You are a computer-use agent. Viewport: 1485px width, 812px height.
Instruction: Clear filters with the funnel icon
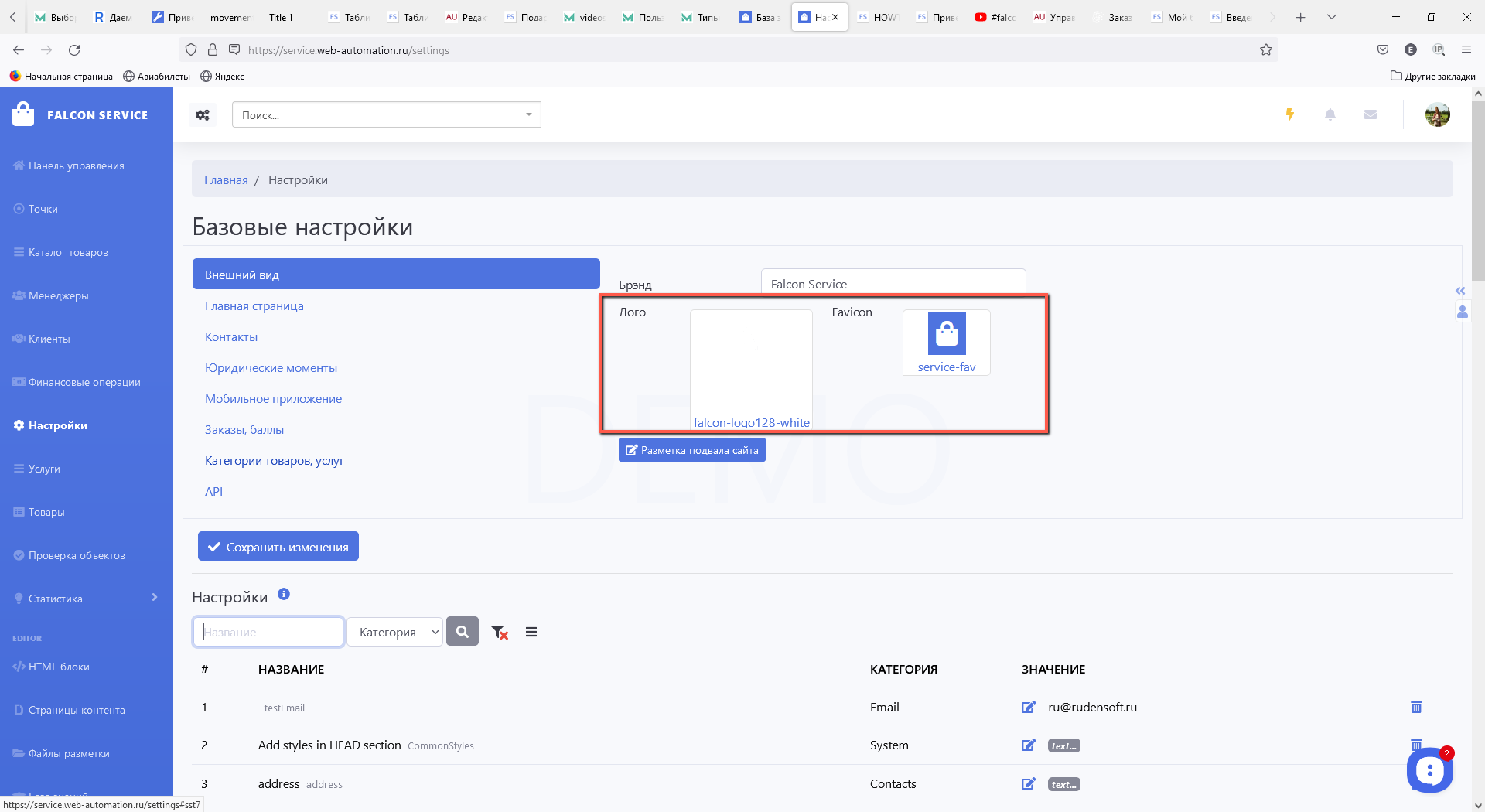(500, 633)
